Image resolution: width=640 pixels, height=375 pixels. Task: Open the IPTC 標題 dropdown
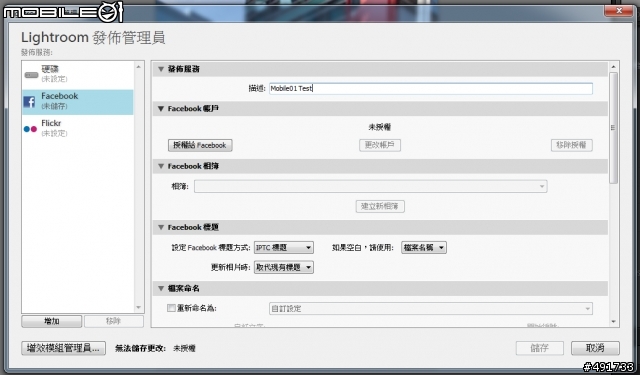tap(284, 247)
